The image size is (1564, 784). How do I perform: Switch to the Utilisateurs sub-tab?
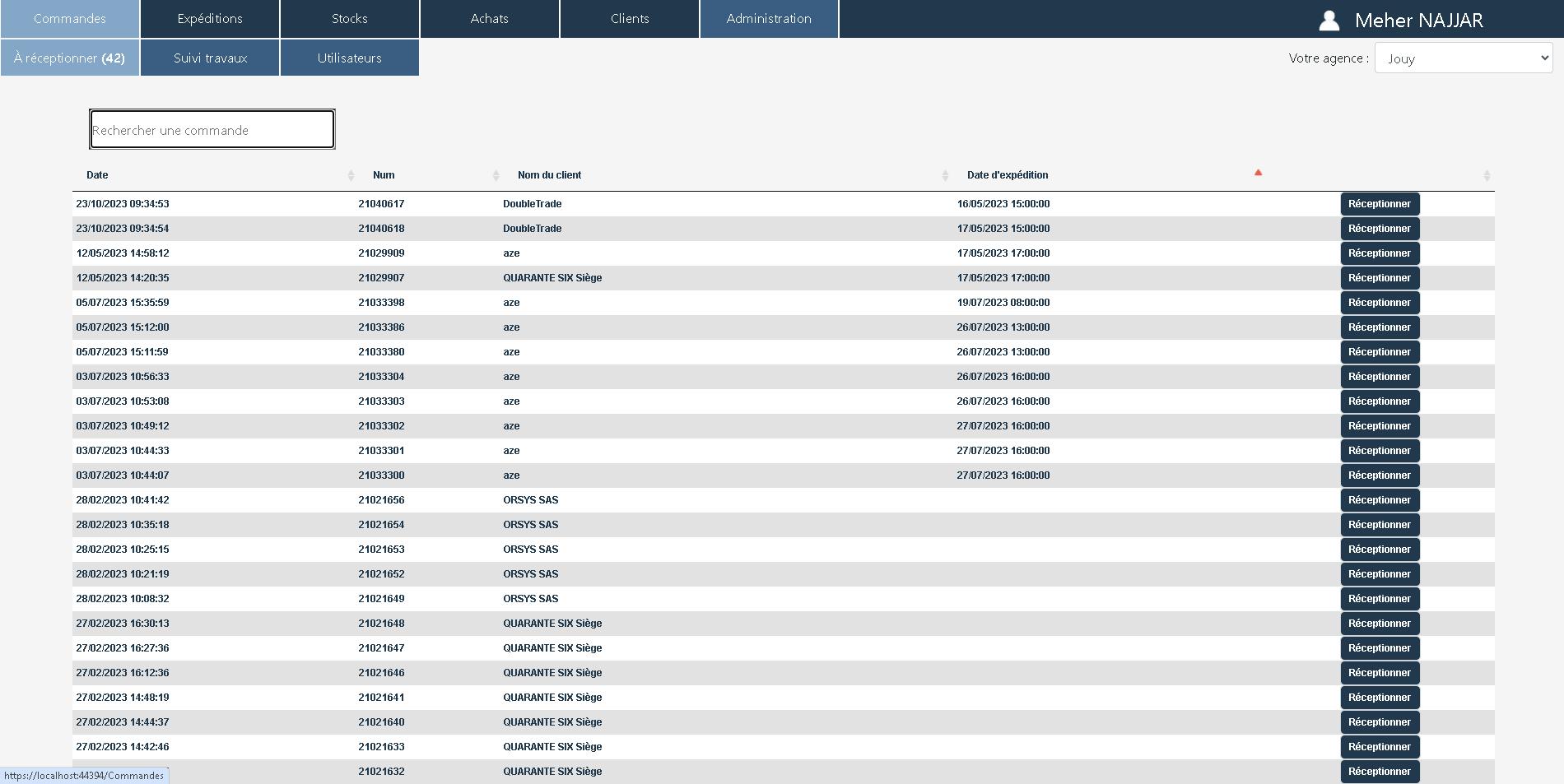pos(350,58)
